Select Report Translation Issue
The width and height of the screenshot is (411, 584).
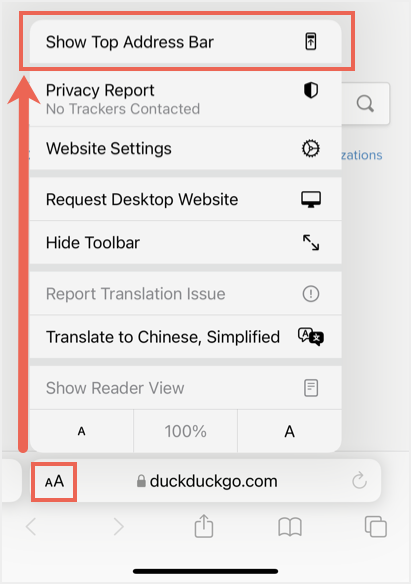pos(185,294)
